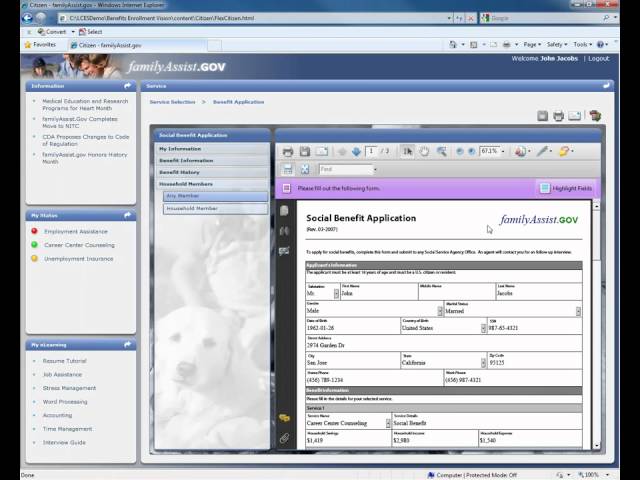Screen dimensions: 640x480
Task: Select the Household Member sub-item
Action: tap(216, 209)
